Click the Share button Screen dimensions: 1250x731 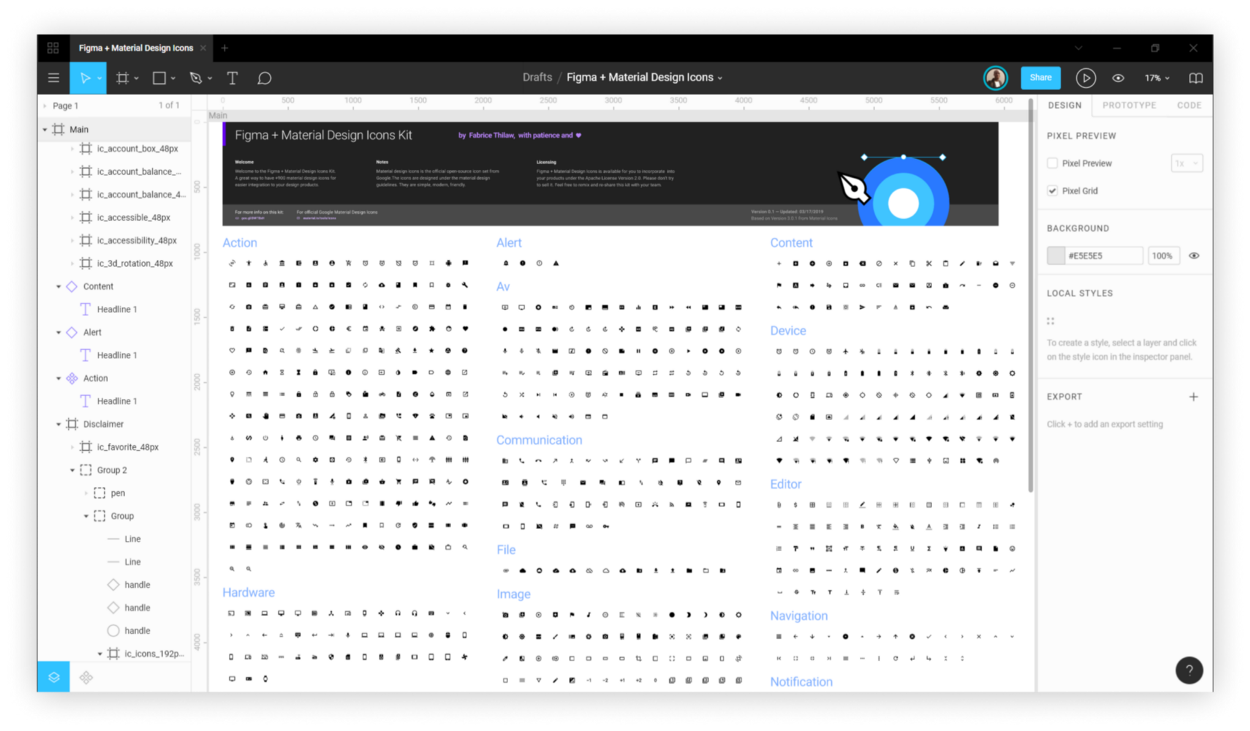pos(1040,77)
